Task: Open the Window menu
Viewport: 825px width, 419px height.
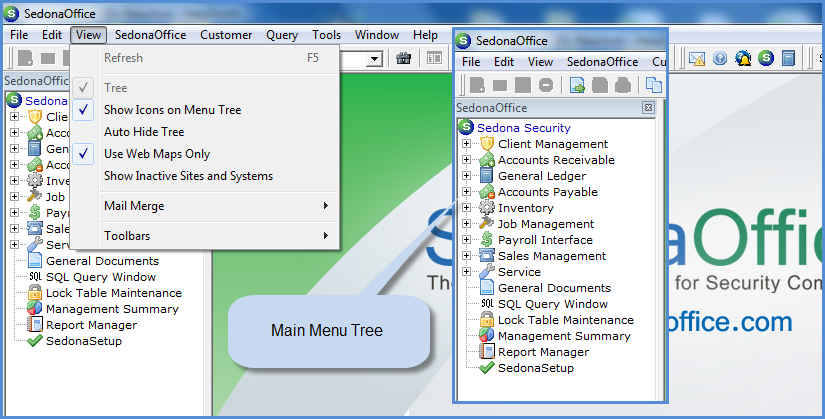Action: (377, 35)
